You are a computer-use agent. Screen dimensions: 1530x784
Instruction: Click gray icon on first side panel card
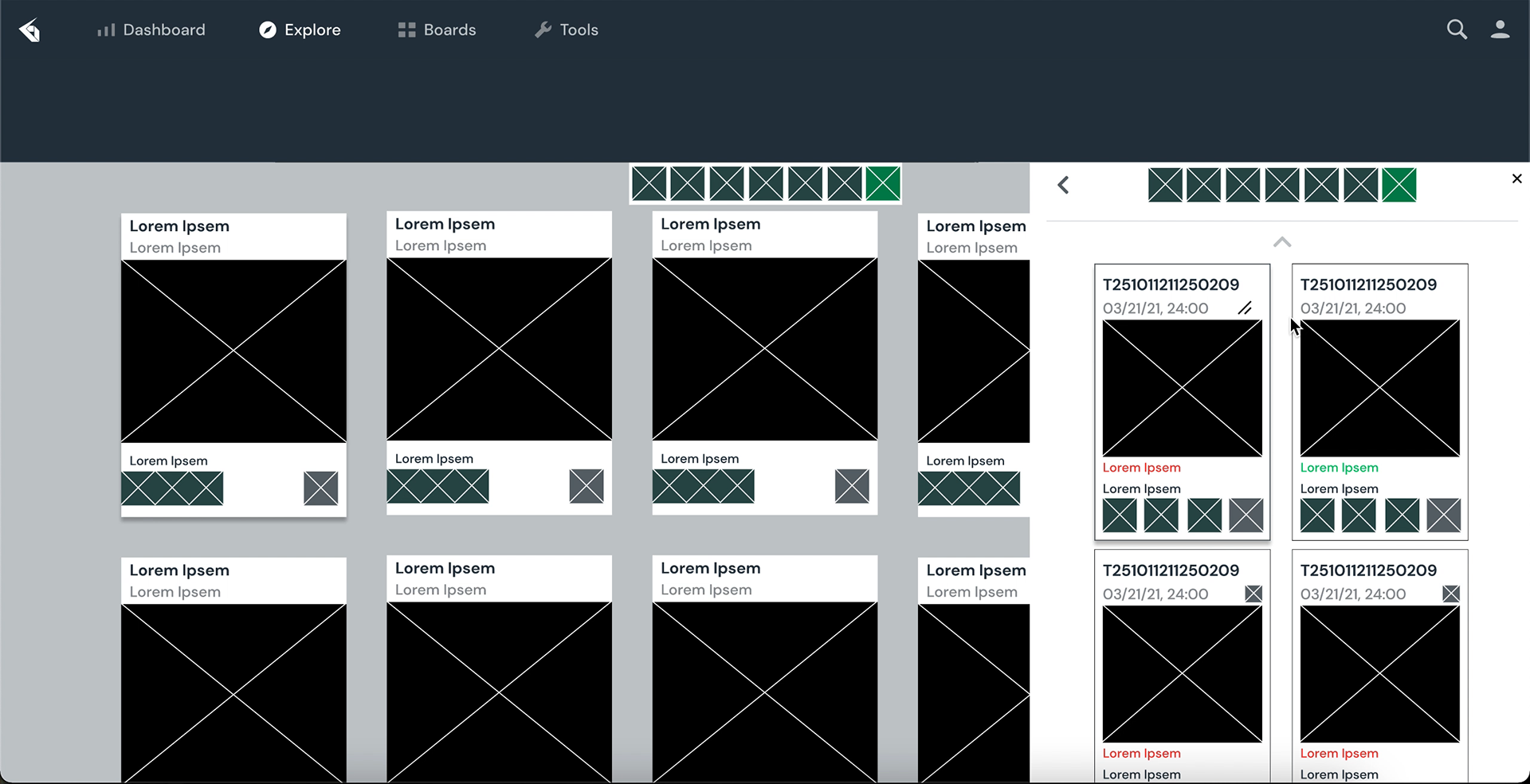(x=1246, y=515)
